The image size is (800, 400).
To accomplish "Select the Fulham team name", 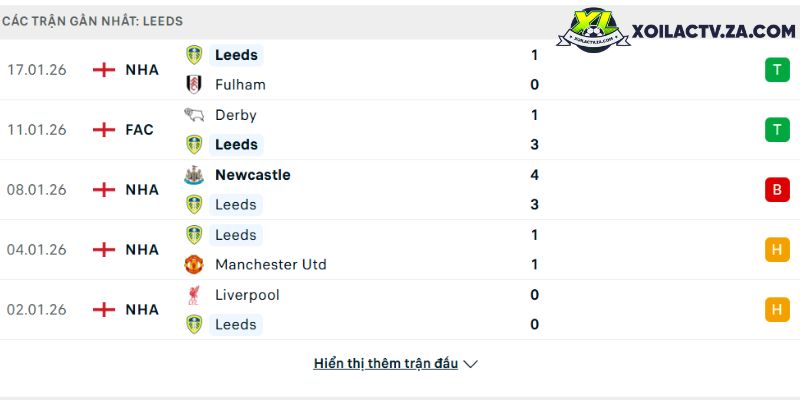I will coord(240,85).
